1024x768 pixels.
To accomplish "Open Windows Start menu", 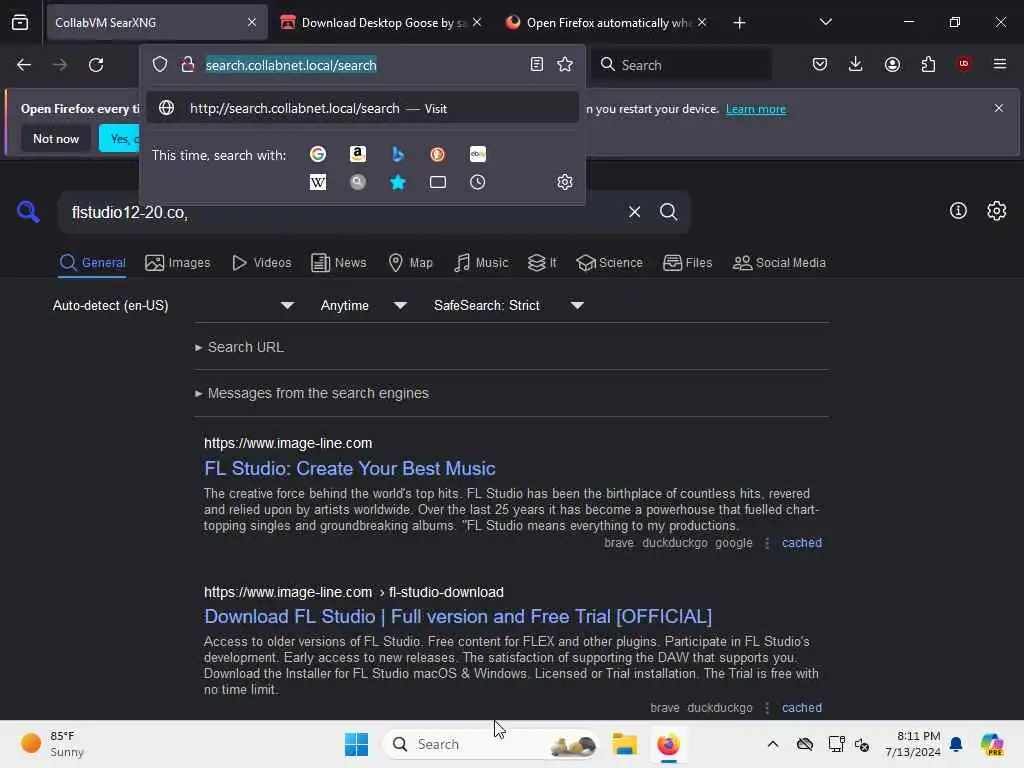I will click(357, 744).
